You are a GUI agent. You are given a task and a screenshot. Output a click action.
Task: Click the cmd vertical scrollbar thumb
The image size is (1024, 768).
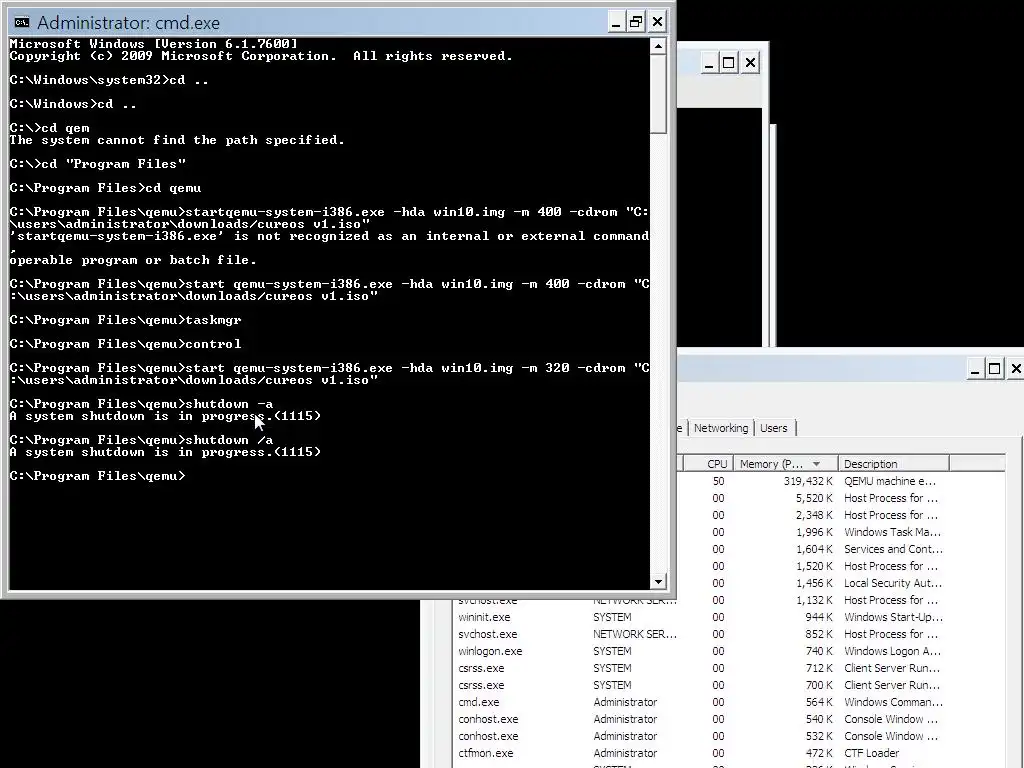pos(658,94)
